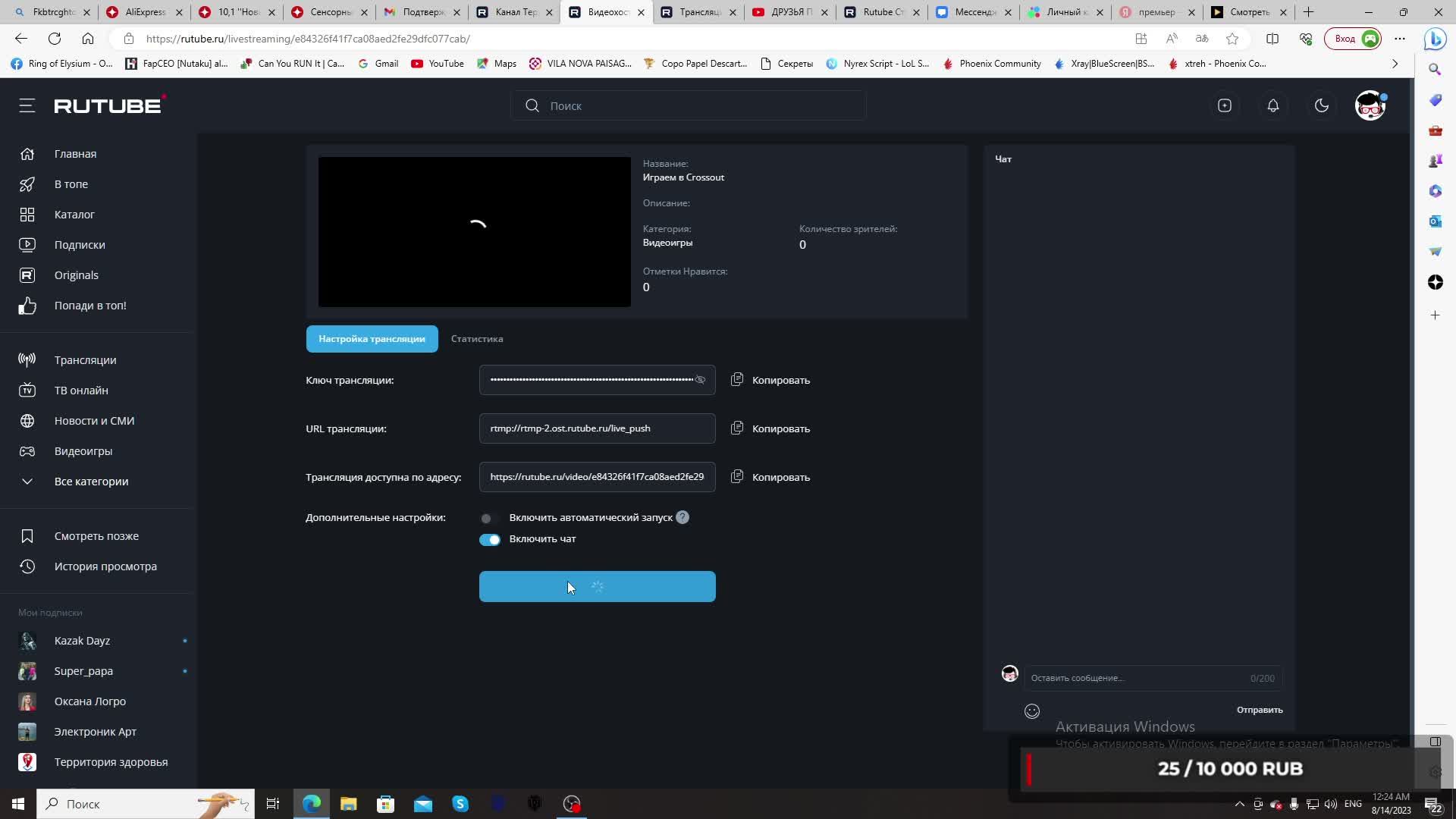The image size is (1456, 819).
Task: Click Отправить in the chat
Action: pos(1259,710)
